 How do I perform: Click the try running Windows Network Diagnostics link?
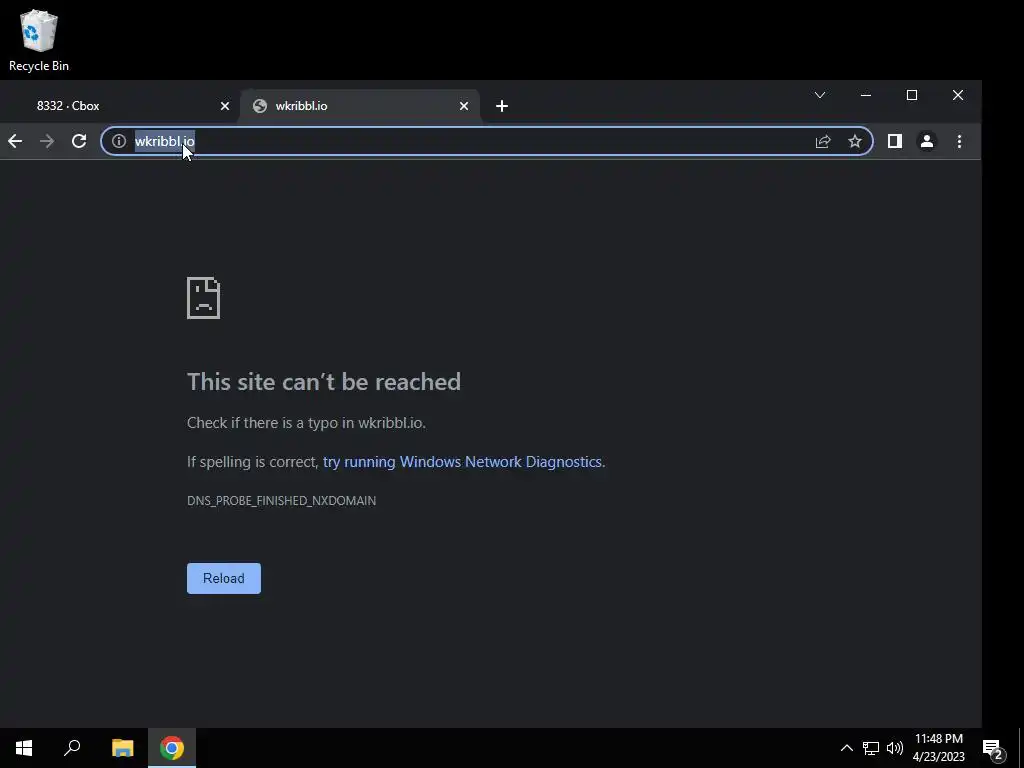point(462,462)
